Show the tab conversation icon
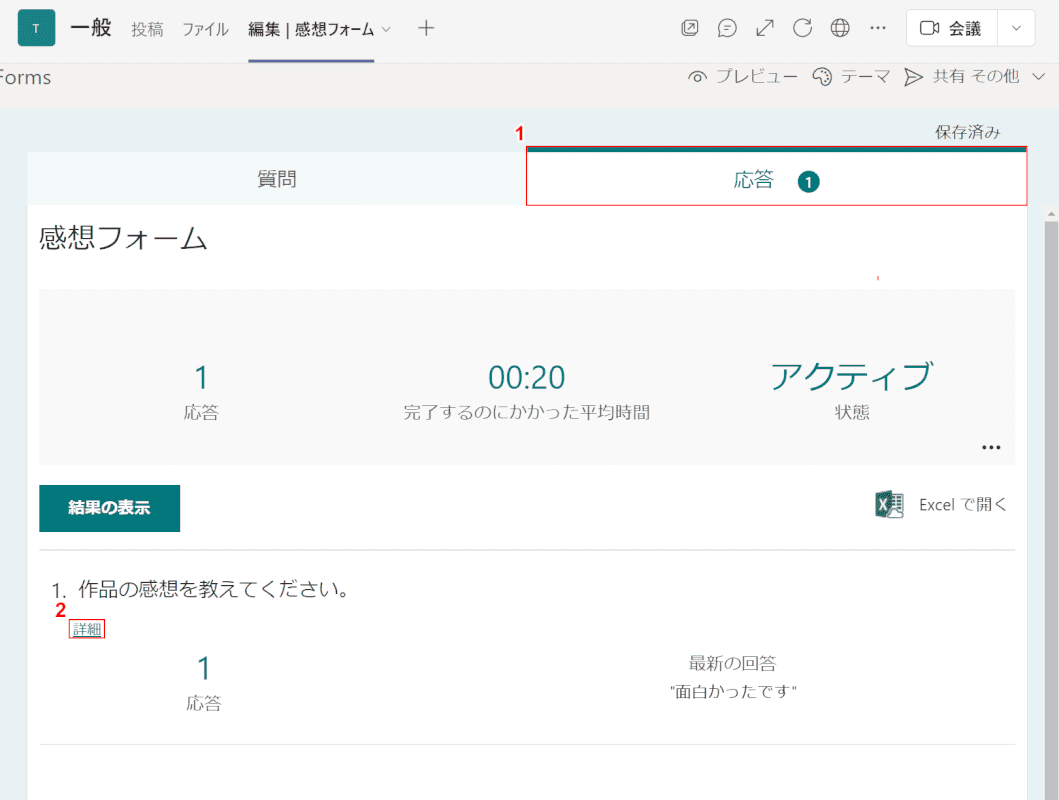This screenshot has width=1059, height=800. click(727, 28)
